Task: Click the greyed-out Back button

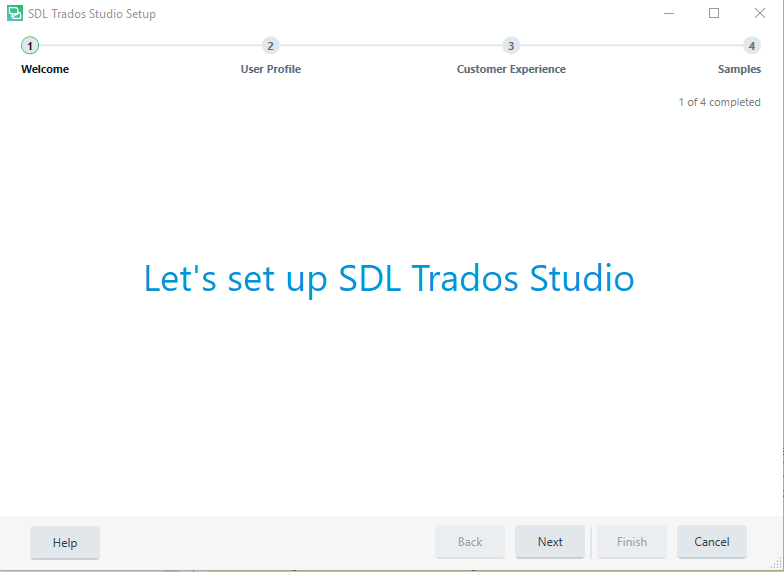Action: coord(470,542)
